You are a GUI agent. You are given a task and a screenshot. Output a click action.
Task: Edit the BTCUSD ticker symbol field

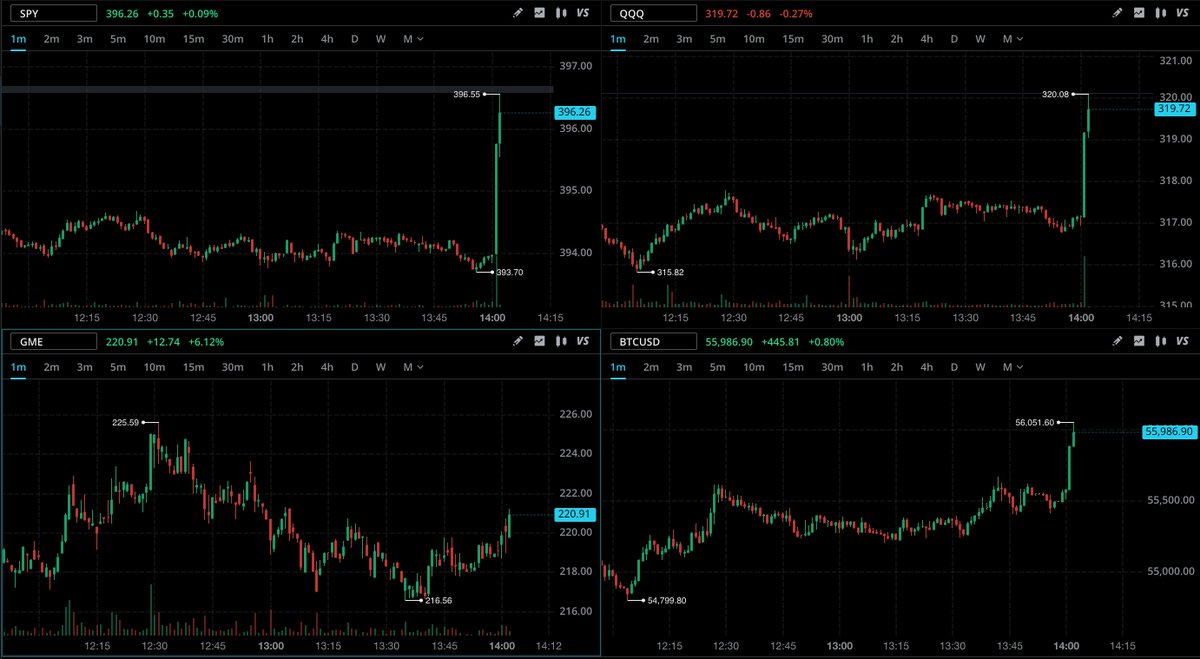tap(651, 341)
